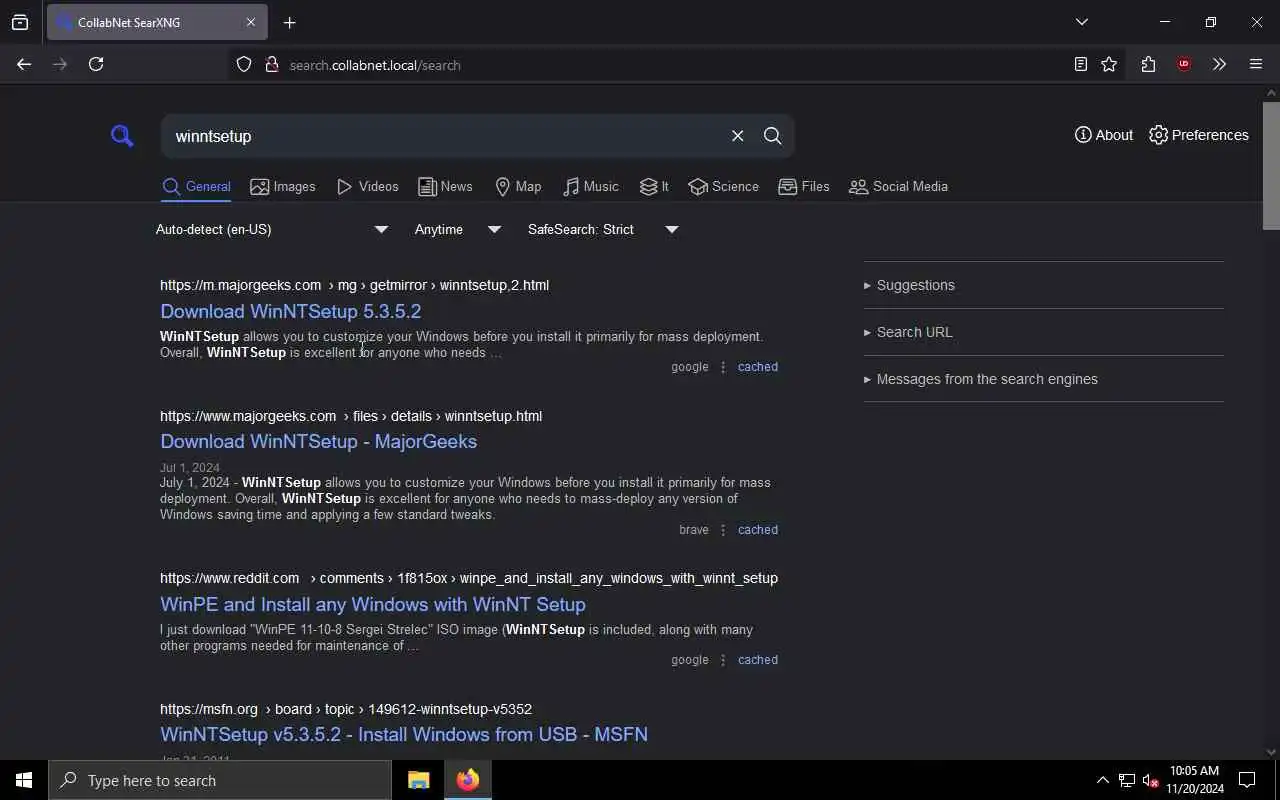Select the General search tab

coord(196,187)
